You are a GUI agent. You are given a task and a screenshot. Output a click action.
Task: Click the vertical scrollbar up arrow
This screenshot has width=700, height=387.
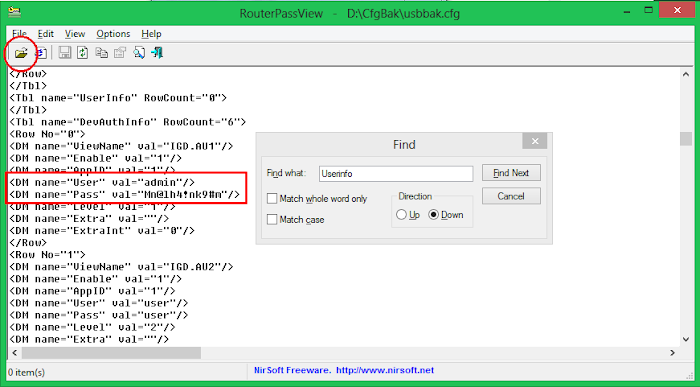[x=686, y=75]
